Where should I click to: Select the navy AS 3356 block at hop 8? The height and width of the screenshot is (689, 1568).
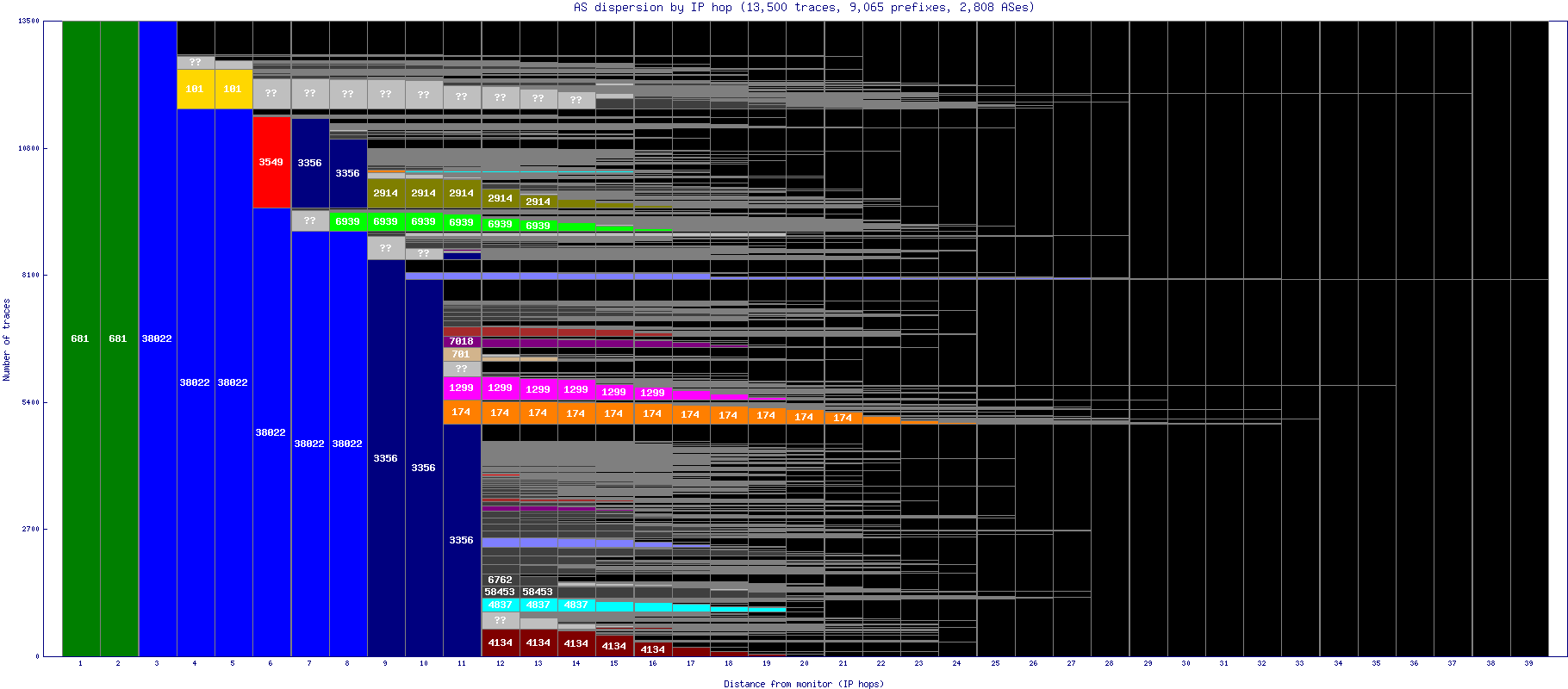coord(348,173)
